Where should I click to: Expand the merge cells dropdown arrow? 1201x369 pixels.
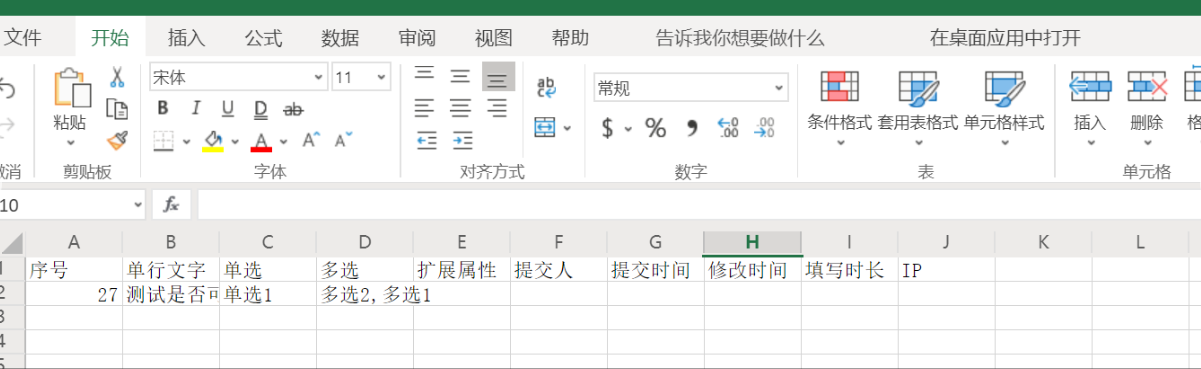click(567, 128)
